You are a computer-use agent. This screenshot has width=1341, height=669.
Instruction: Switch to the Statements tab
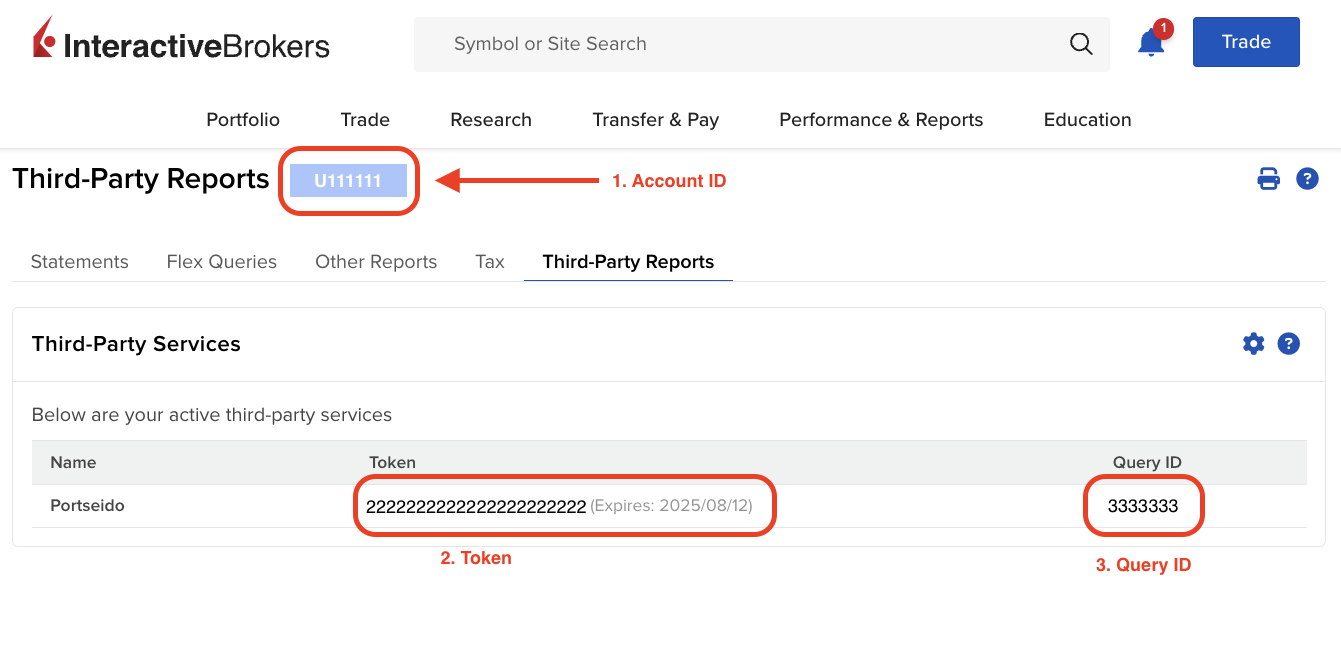80,262
